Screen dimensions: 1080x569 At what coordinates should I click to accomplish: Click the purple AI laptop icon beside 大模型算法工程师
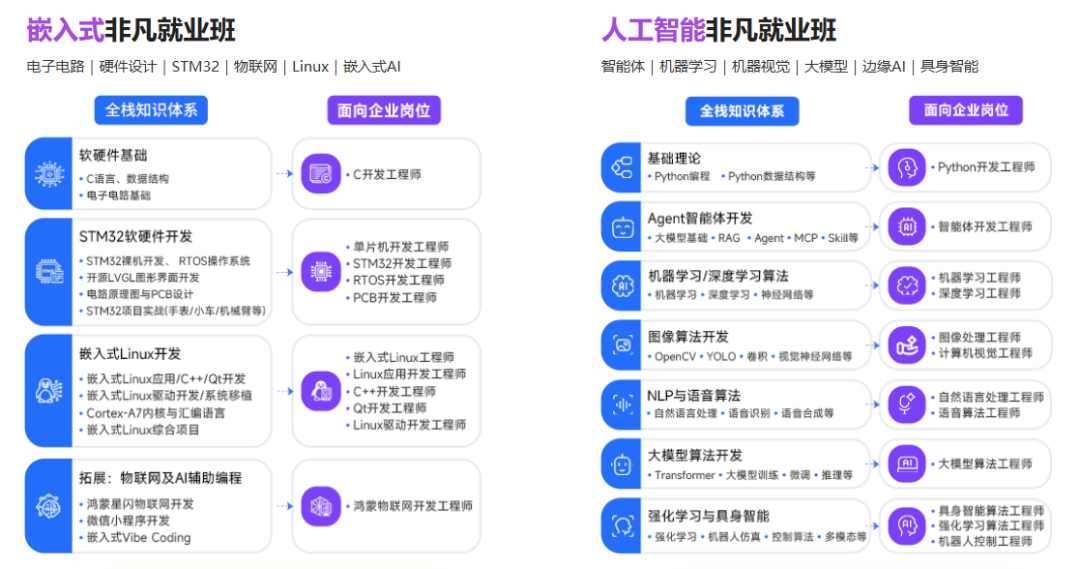[x=906, y=464]
